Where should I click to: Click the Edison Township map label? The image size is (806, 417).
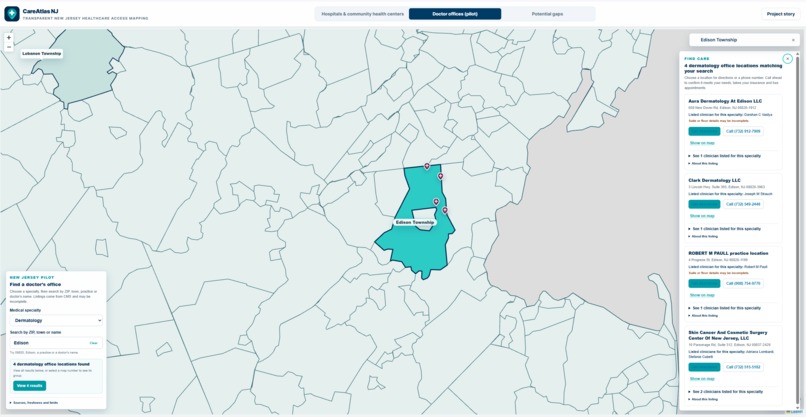click(415, 223)
